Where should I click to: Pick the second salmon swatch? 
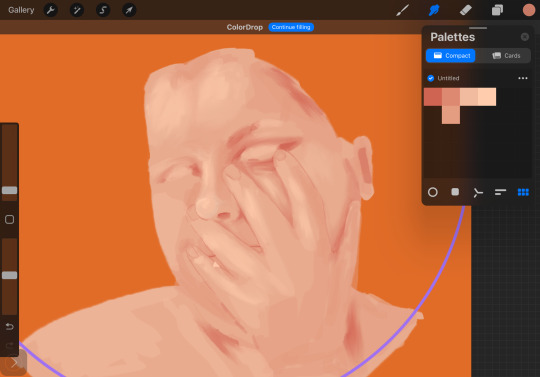451,97
